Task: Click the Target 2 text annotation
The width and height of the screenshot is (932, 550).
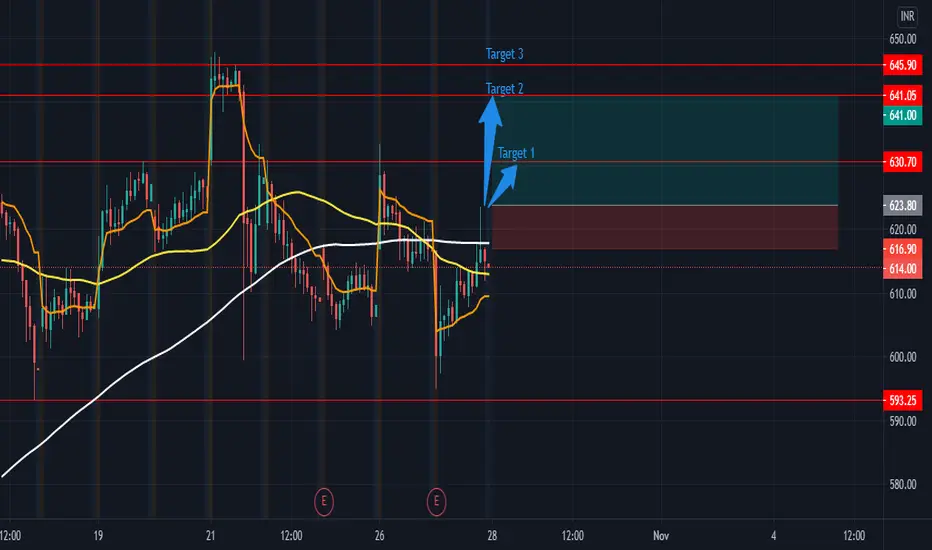Action: point(505,89)
